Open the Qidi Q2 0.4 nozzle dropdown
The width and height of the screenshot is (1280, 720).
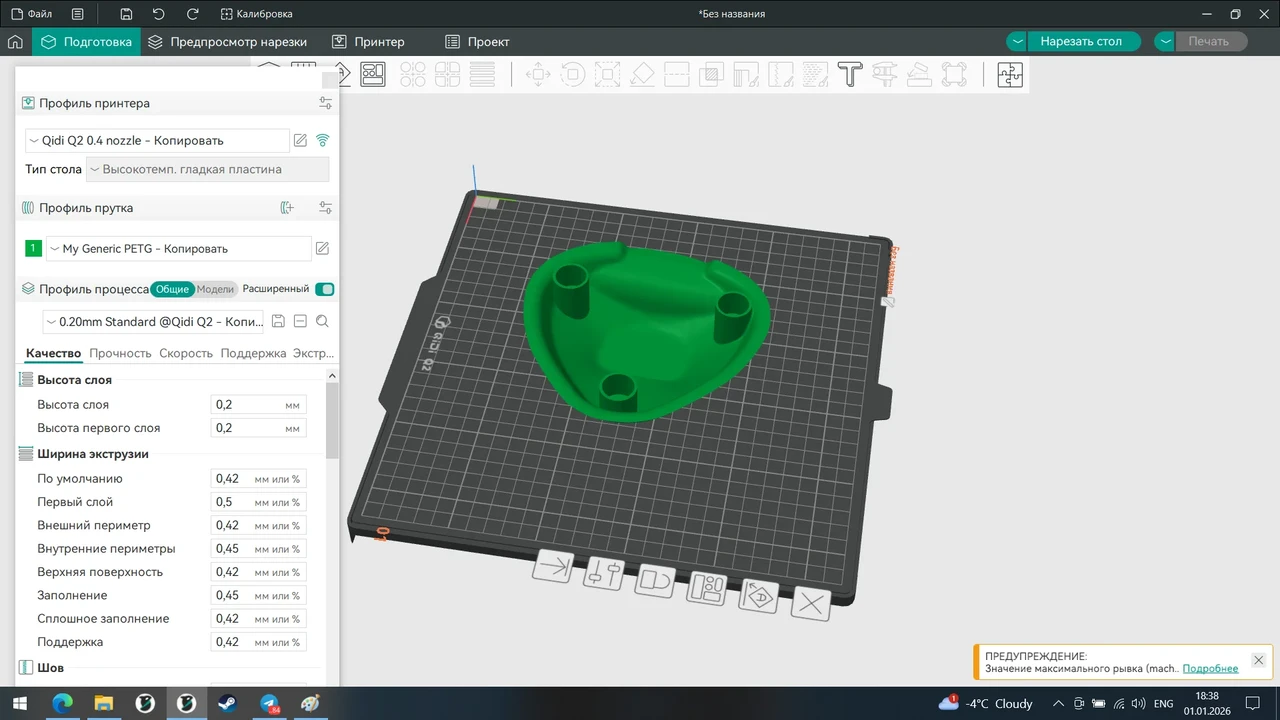[x=158, y=141]
